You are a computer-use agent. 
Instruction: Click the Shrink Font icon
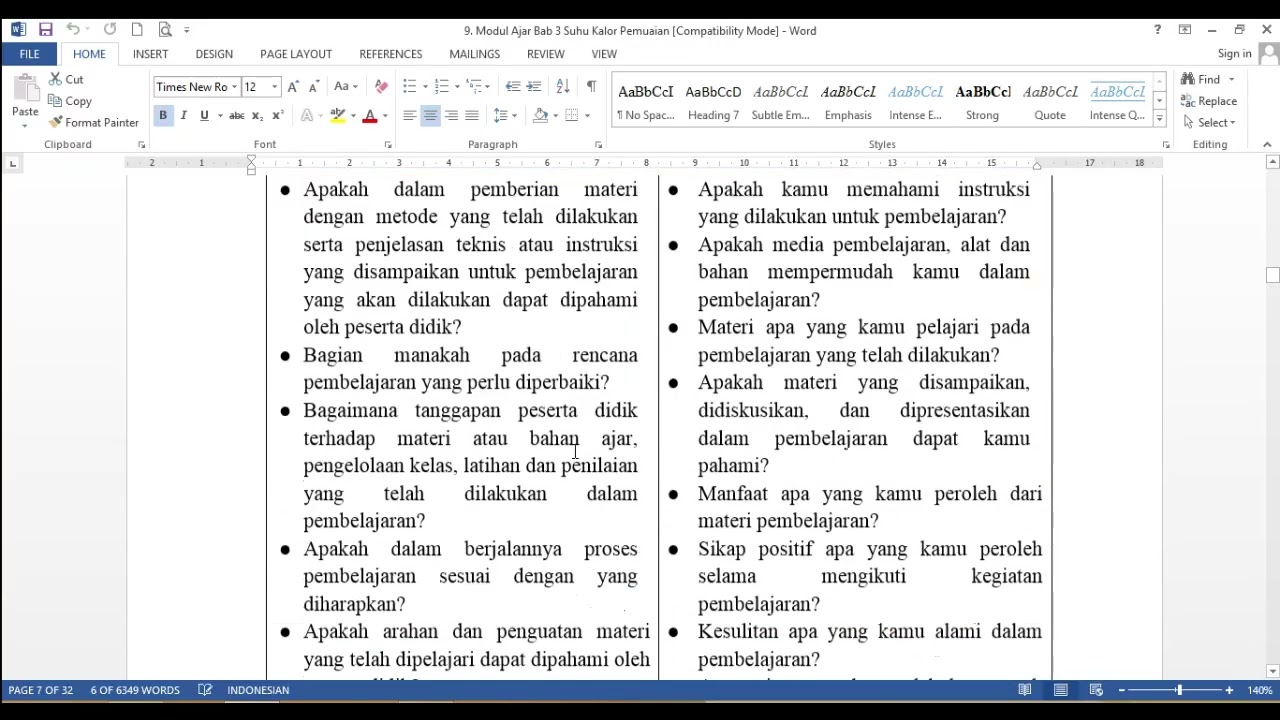click(314, 87)
